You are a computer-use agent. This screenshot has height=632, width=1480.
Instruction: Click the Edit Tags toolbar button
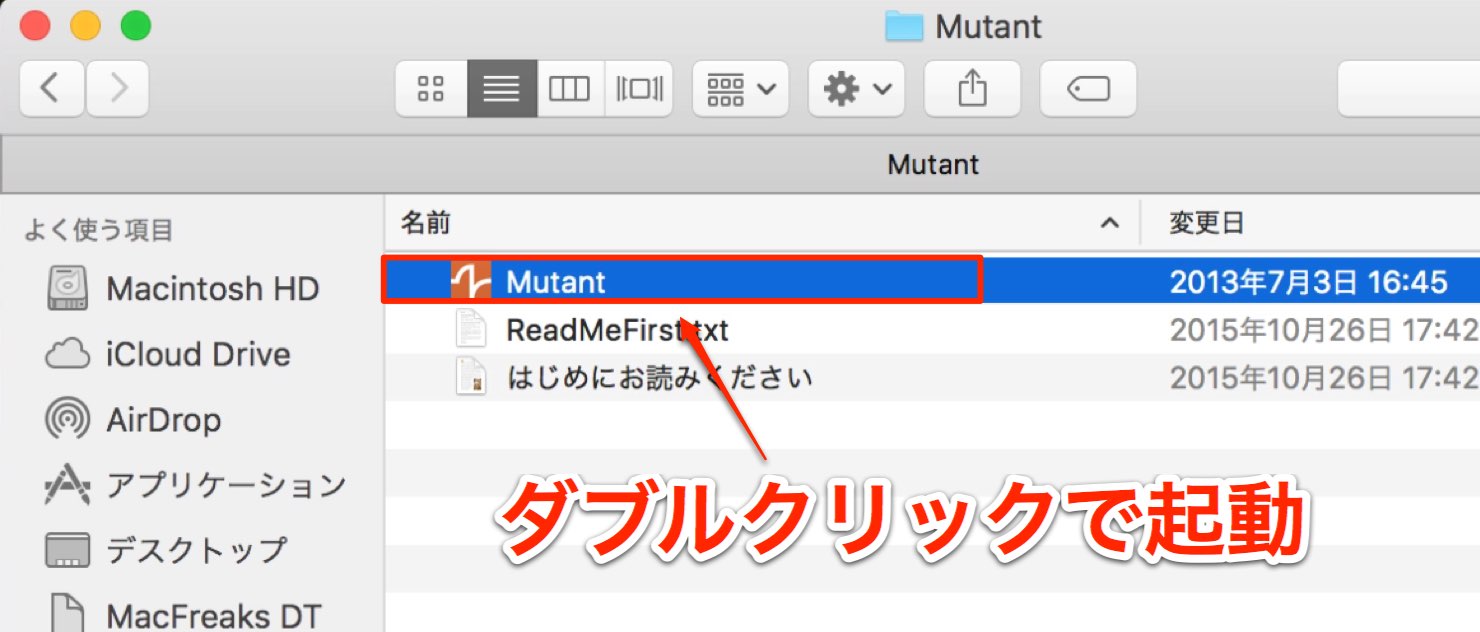1088,89
